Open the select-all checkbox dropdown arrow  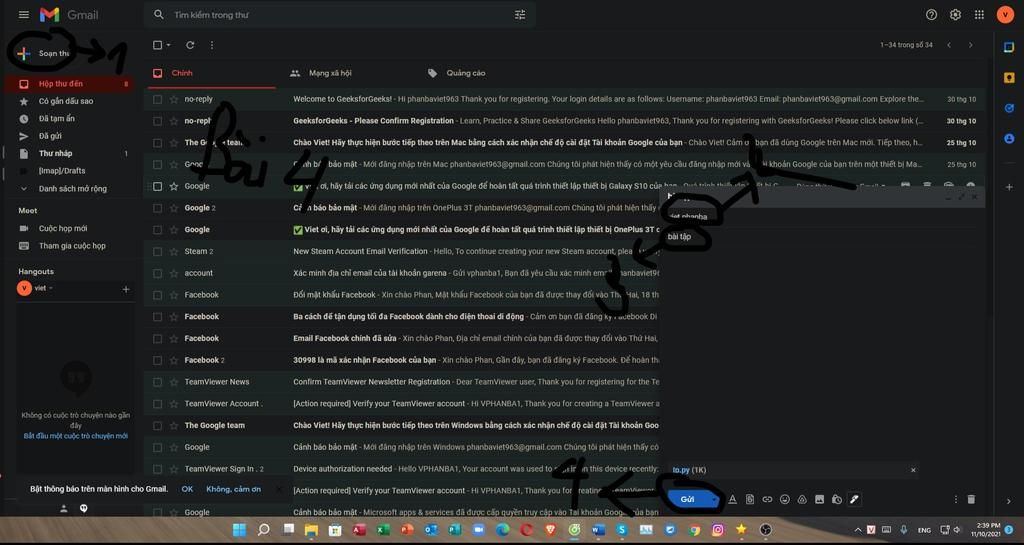pos(168,45)
